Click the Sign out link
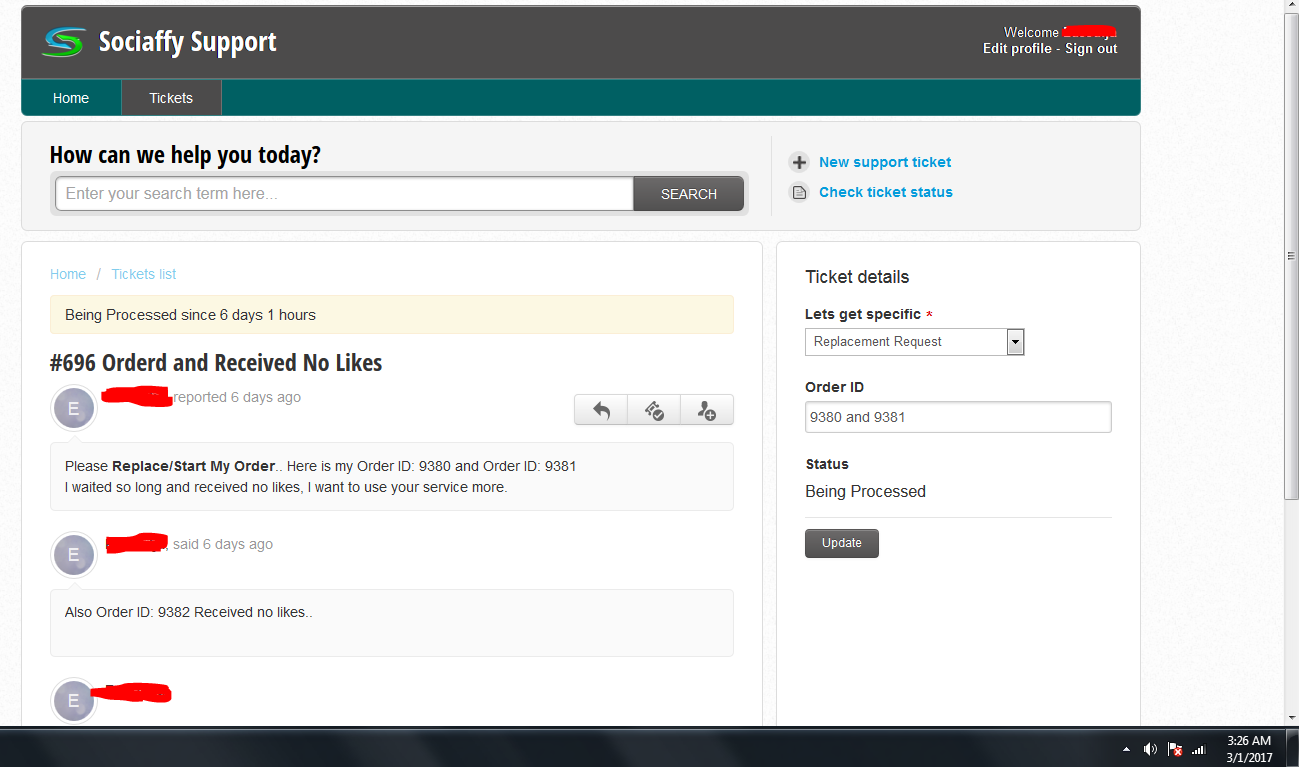This screenshot has height=767, width=1299. pyautogui.click(x=1091, y=49)
